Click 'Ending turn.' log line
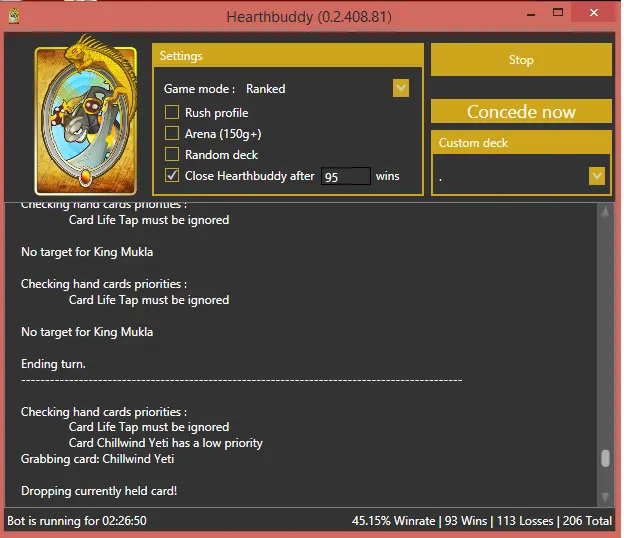This screenshot has width=624, height=538. tap(53, 364)
